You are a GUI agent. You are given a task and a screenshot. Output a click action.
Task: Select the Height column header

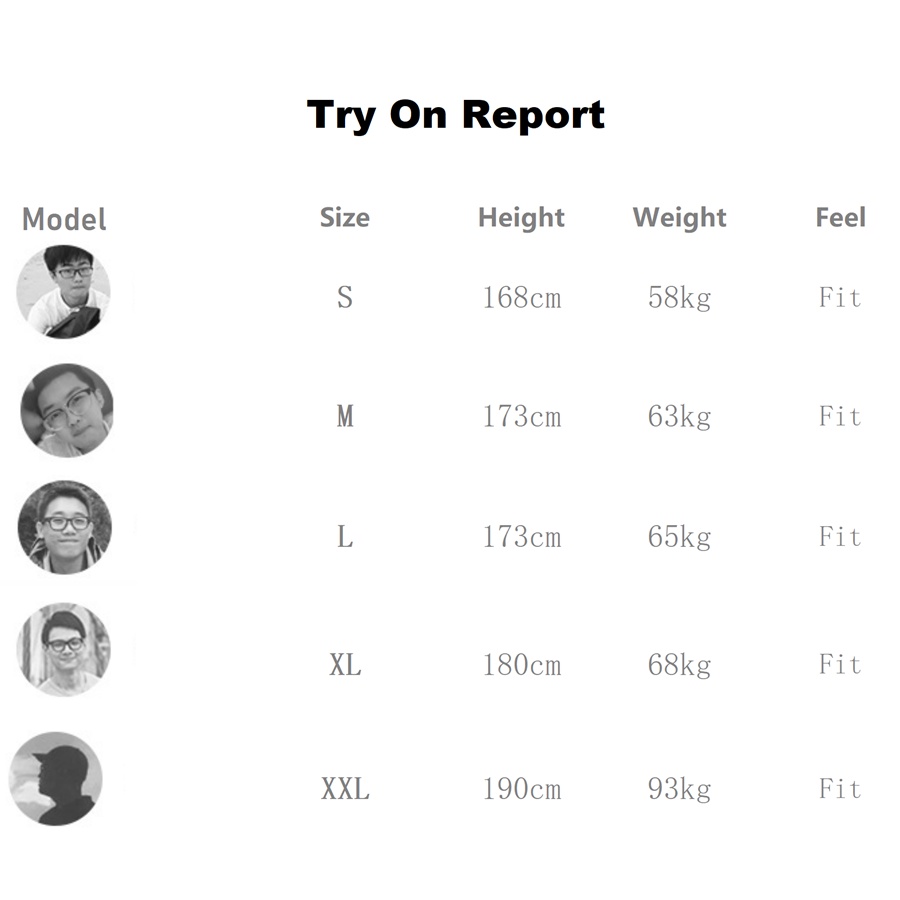pyautogui.click(x=521, y=217)
